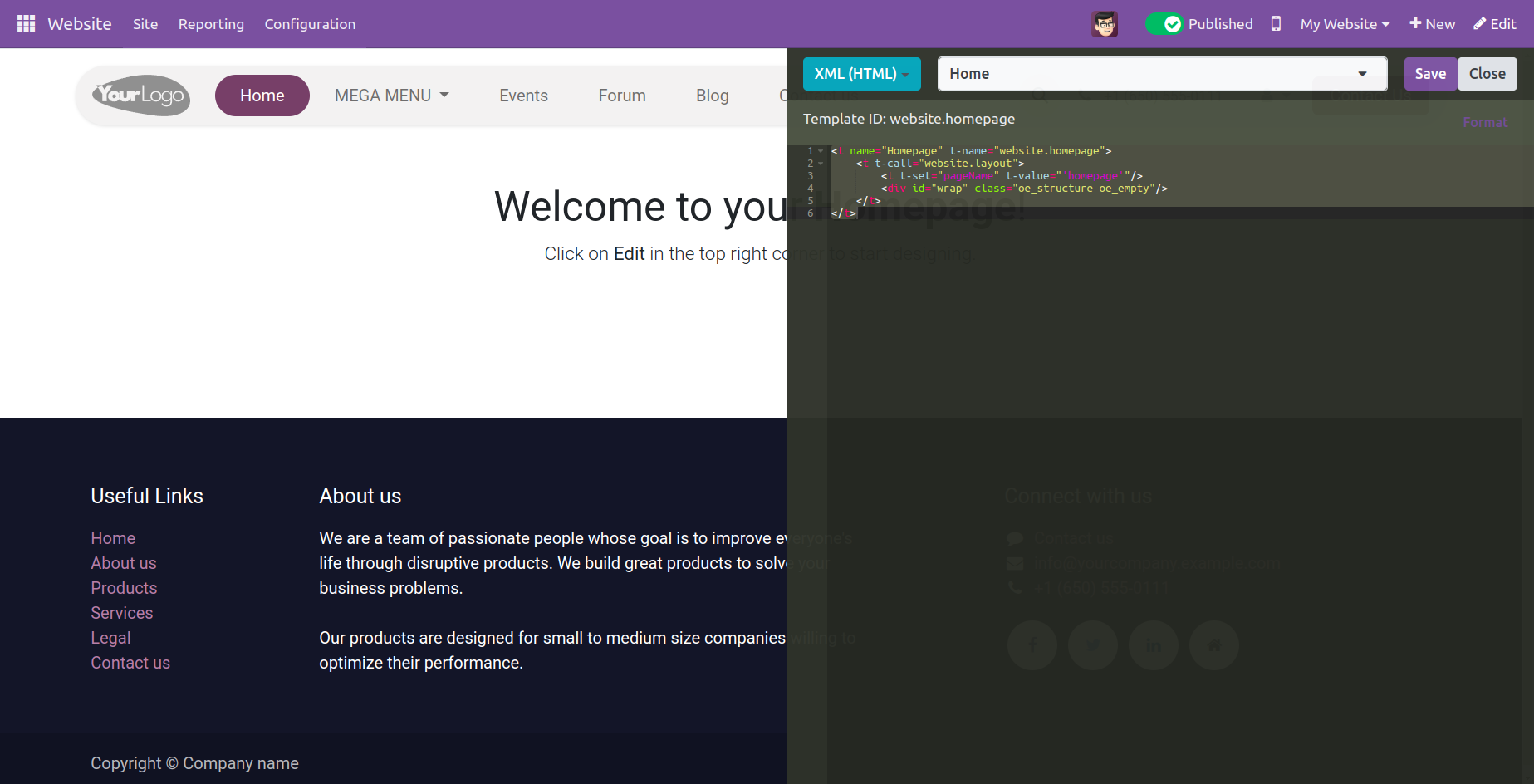
Task: Click the pencil Edit icon
Action: (x=1479, y=24)
